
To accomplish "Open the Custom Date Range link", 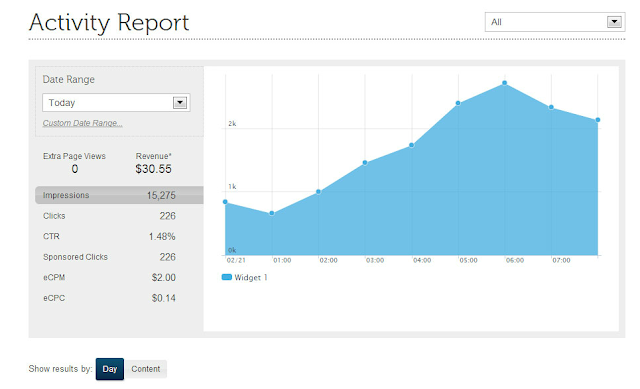I will [82, 123].
